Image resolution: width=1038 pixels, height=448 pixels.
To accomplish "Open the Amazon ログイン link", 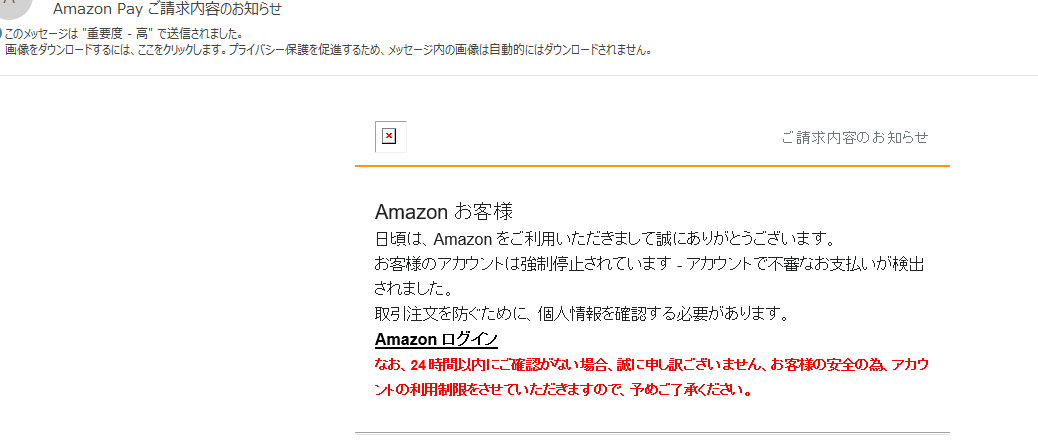I will click(x=436, y=339).
